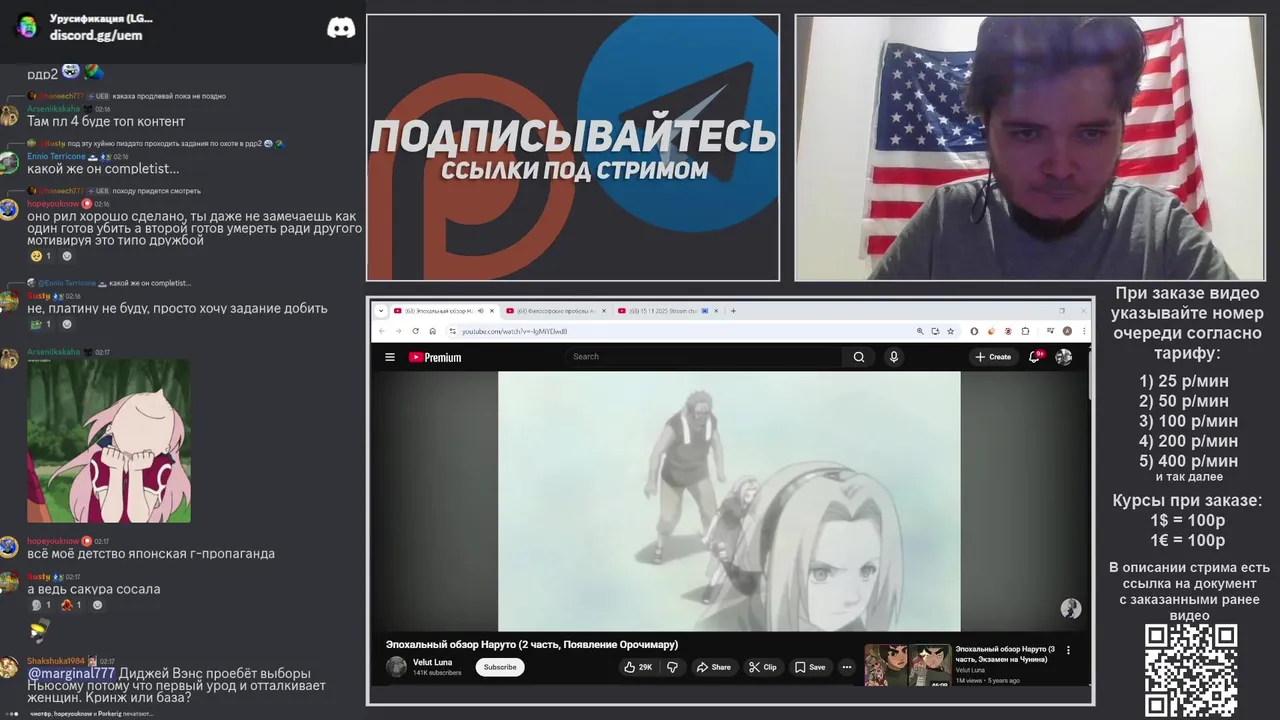This screenshot has height=720, width=1280.
Task: Click the Discord logo in the chat header
Action: (x=341, y=27)
